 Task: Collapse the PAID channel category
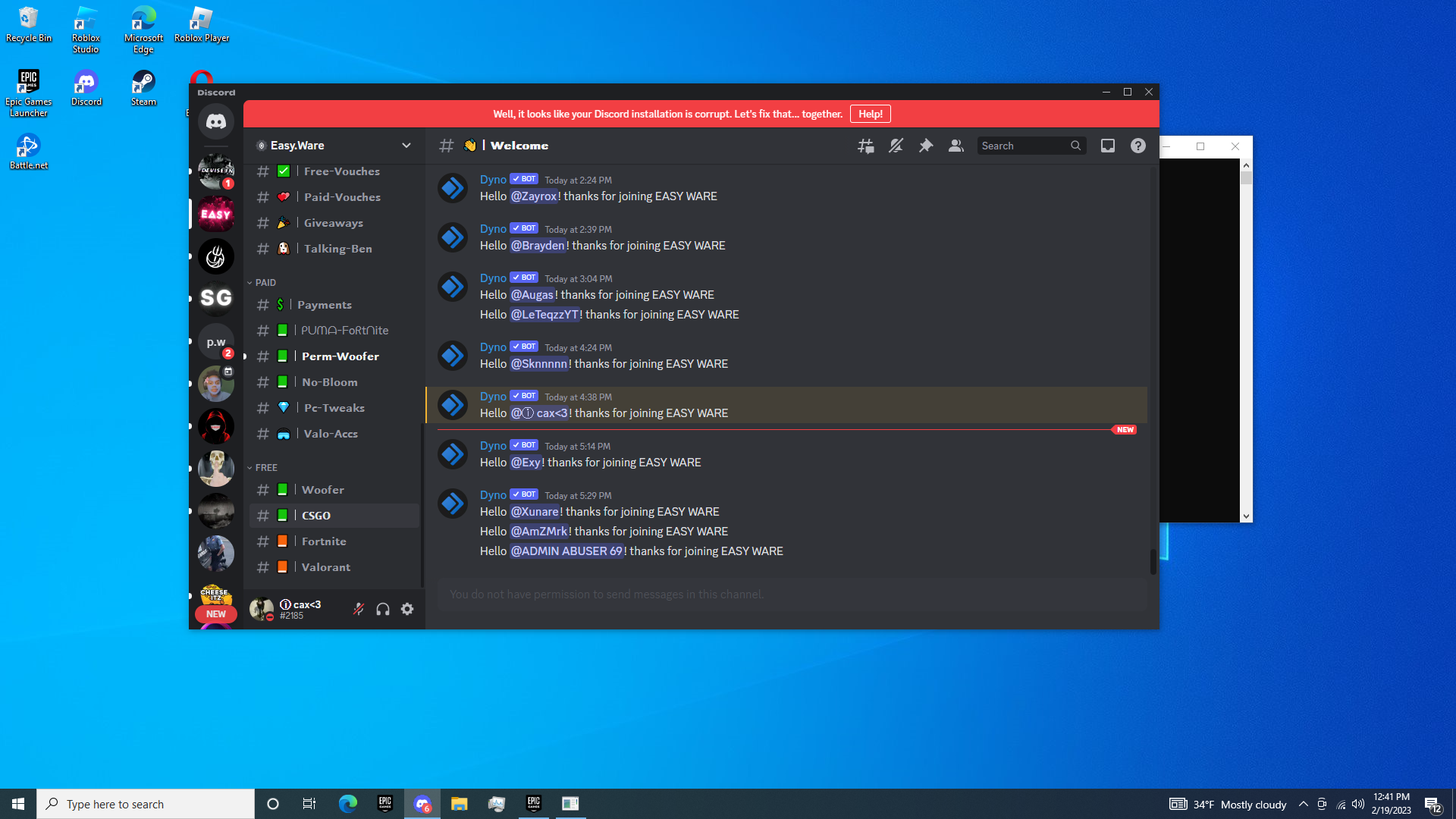click(265, 282)
